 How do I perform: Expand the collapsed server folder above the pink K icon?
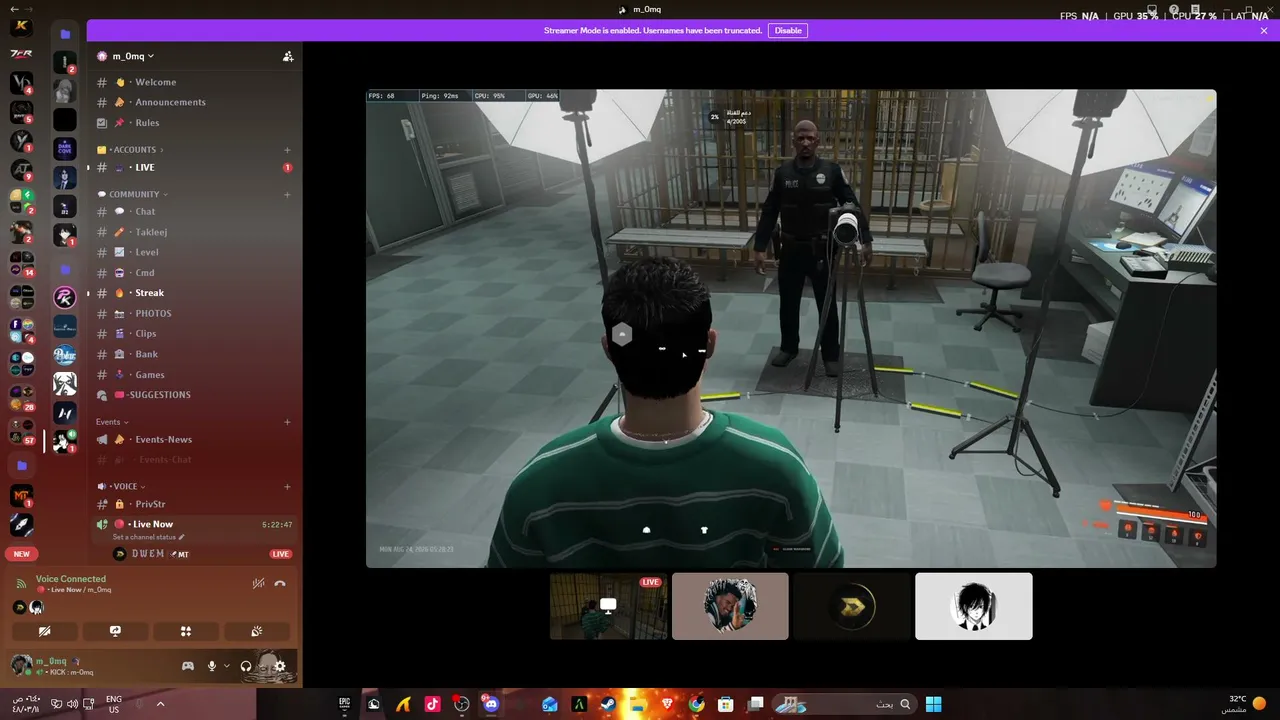pos(65,270)
